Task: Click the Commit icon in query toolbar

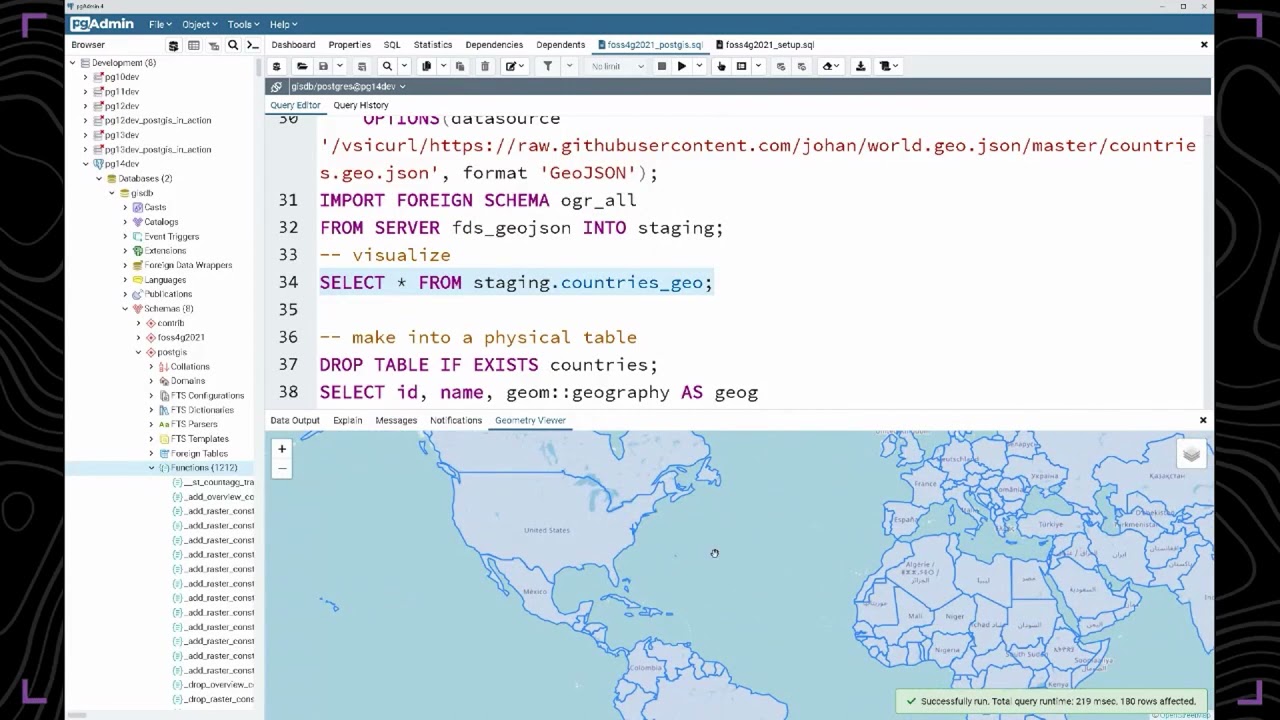Action: (x=781, y=66)
